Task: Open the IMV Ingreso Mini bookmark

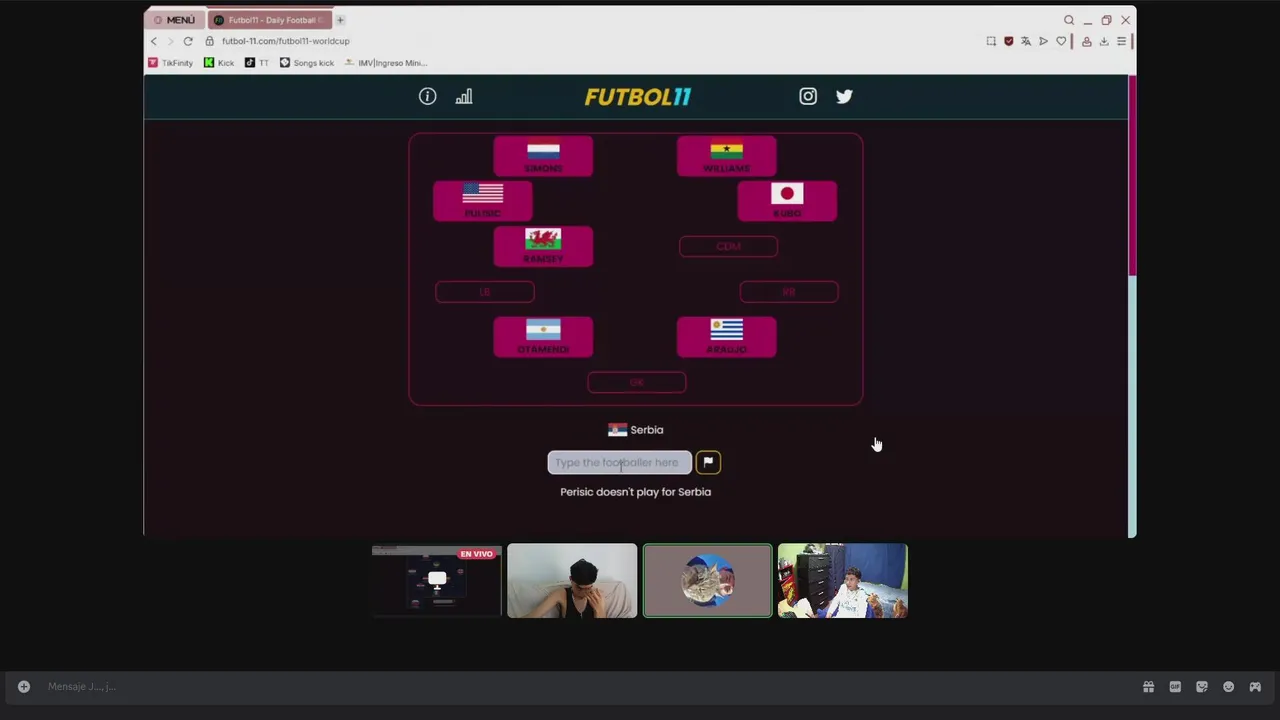Action: [x=386, y=62]
